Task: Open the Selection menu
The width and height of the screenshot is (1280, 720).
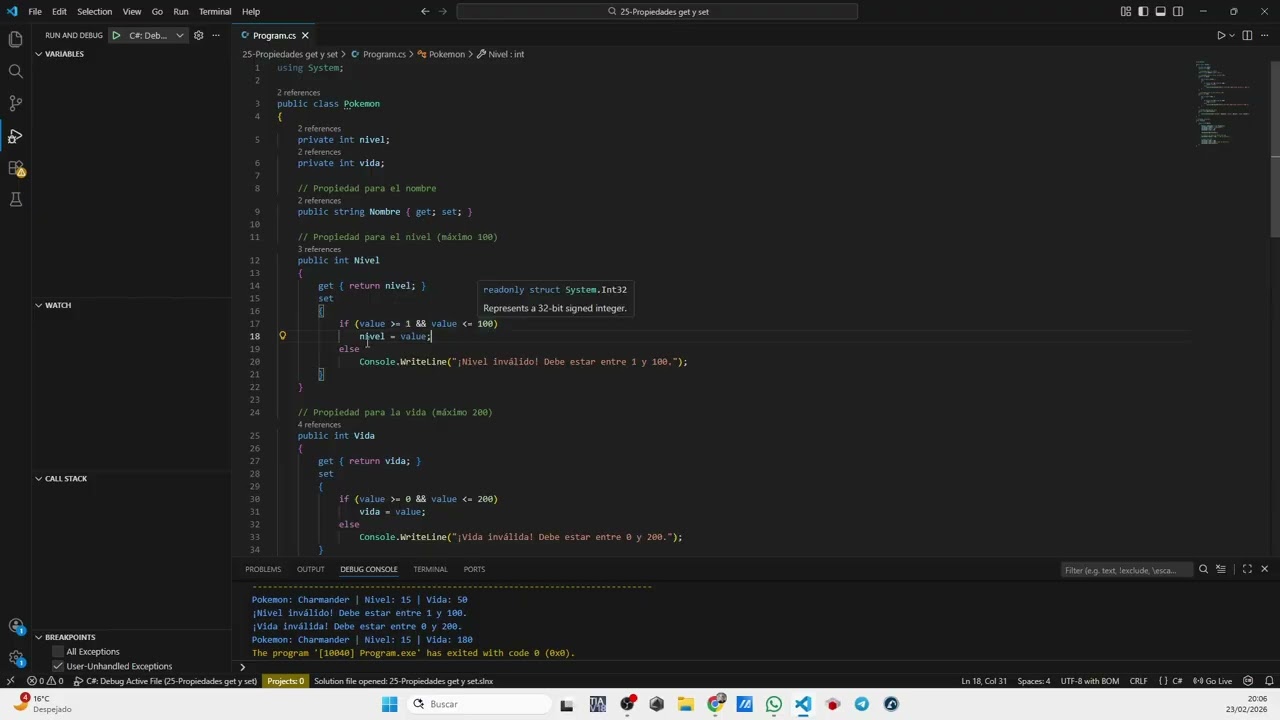Action: click(x=94, y=12)
